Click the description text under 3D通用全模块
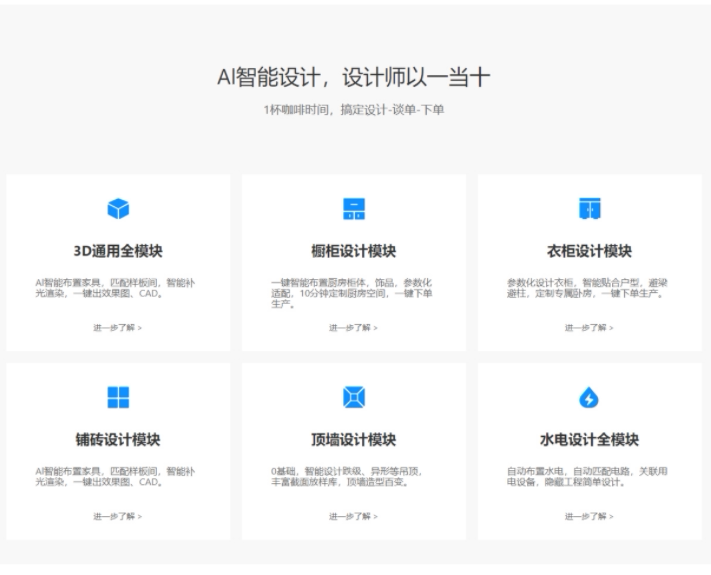 click(x=115, y=288)
